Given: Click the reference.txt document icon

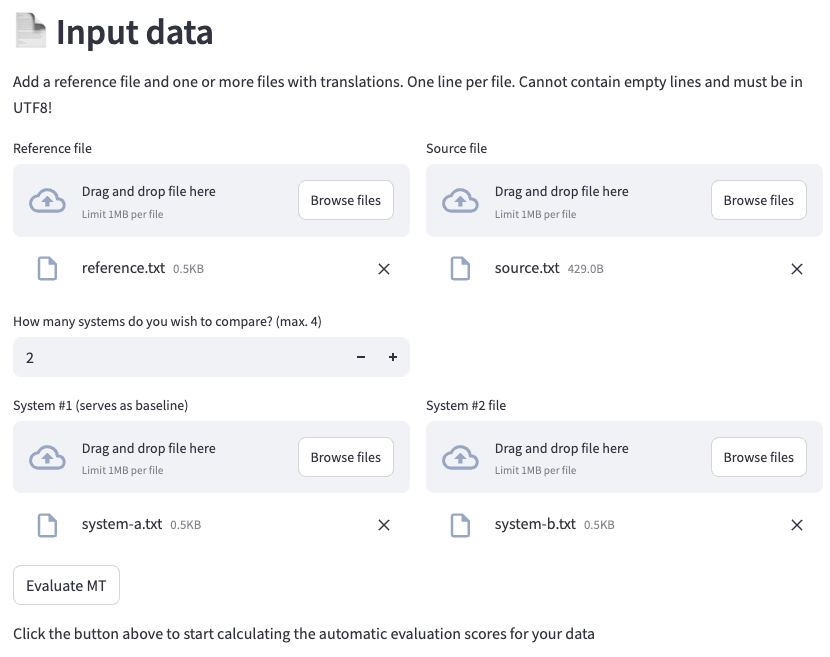Looking at the screenshot, I should pos(47,268).
